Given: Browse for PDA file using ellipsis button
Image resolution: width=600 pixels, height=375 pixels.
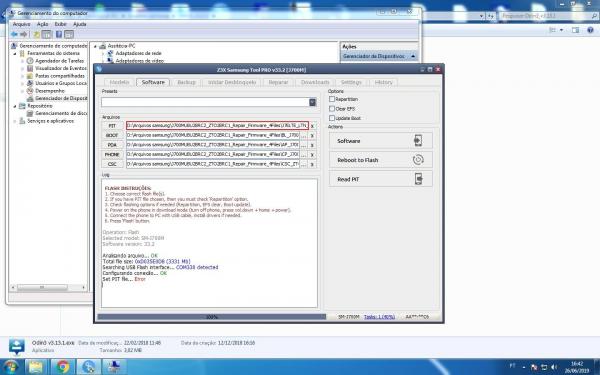Looking at the screenshot, I should [x=304, y=145].
